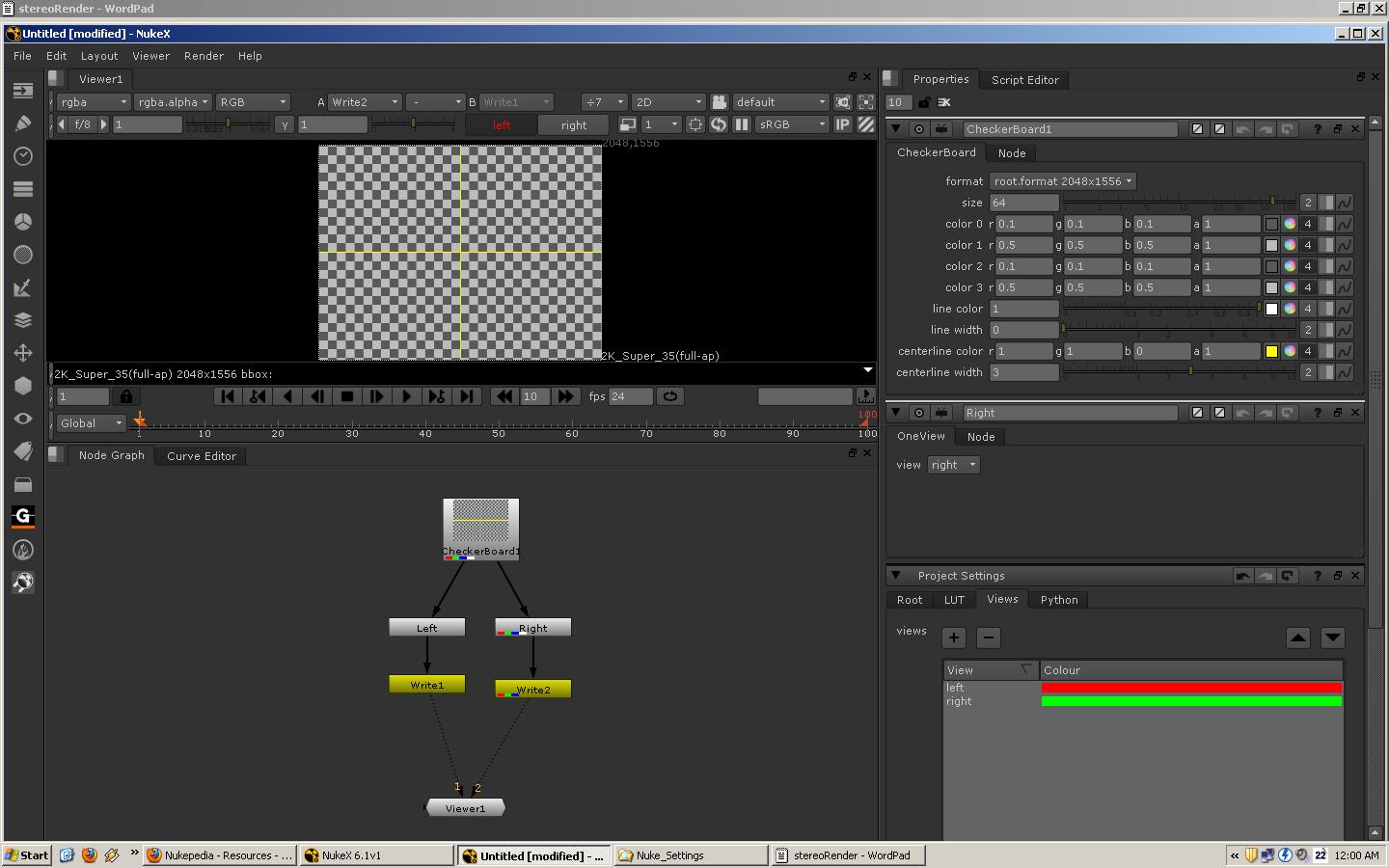The height and width of the screenshot is (868, 1389).
Task: Open the Views nodes eye icon menu
Action: [x=23, y=419]
